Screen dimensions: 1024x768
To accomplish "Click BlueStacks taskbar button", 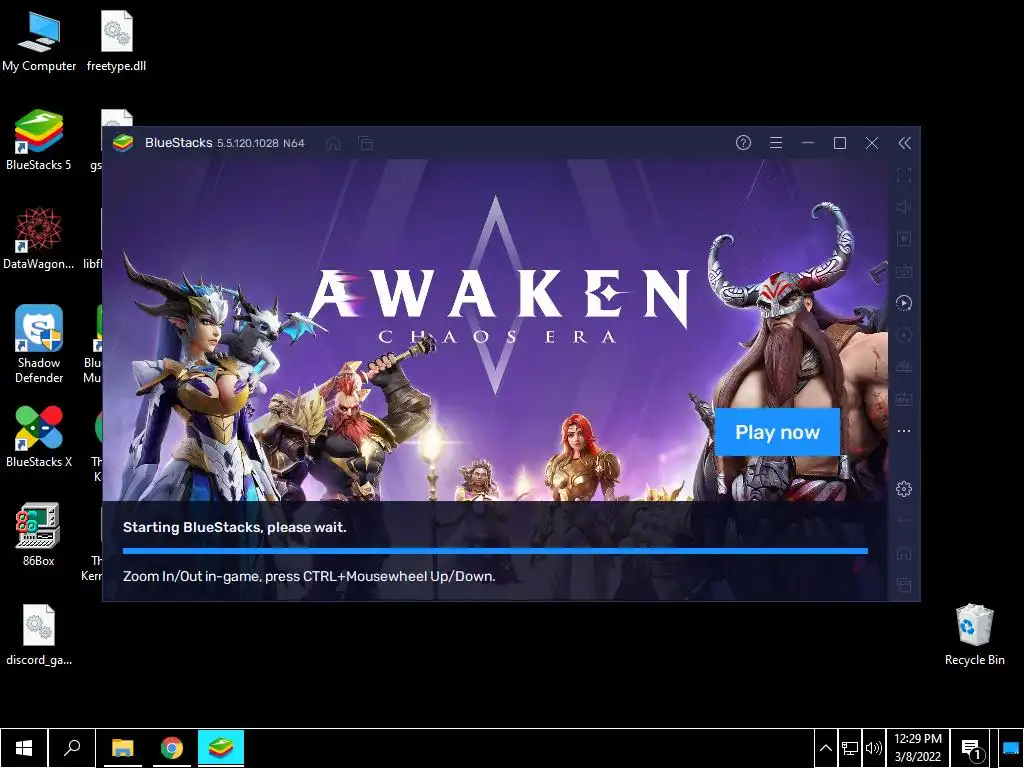I will [221, 748].
